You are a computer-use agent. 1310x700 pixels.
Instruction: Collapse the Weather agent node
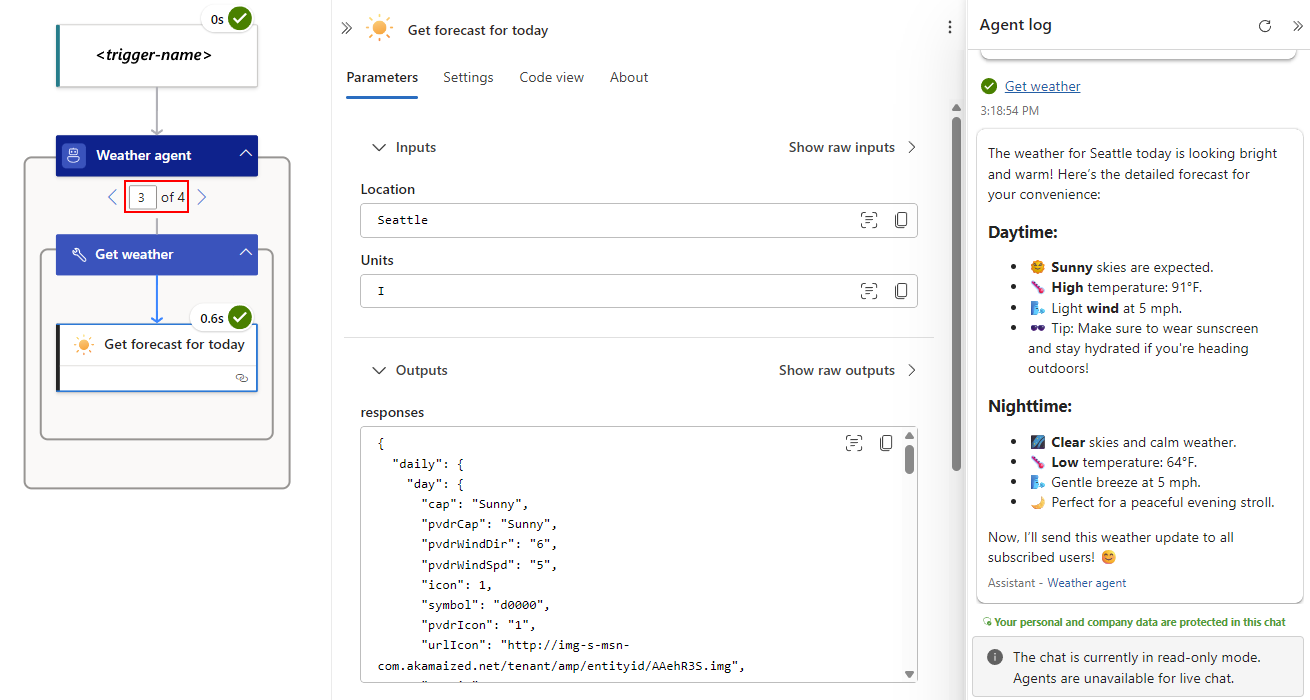coord(245,154)
